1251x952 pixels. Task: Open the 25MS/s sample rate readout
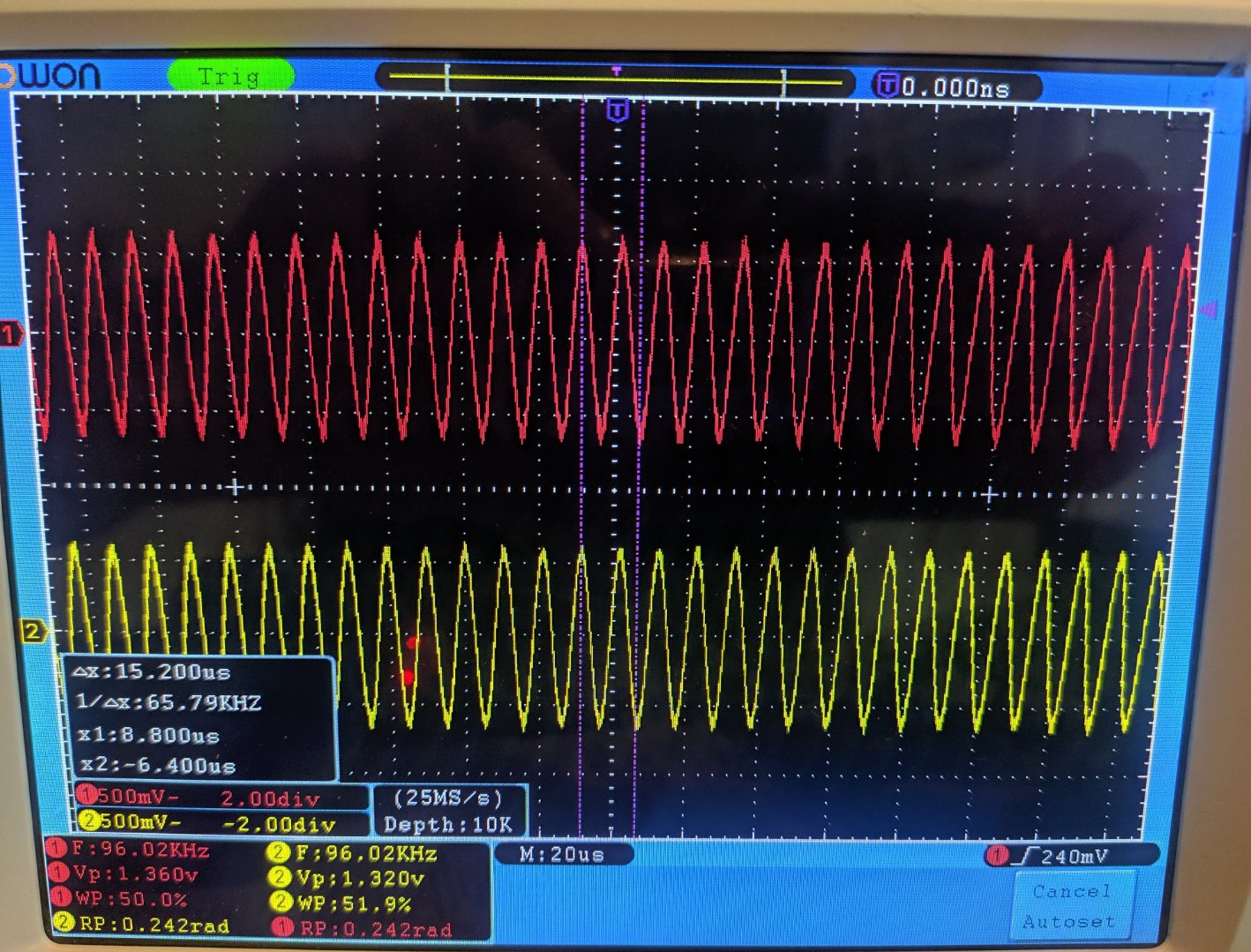(447, 798)
